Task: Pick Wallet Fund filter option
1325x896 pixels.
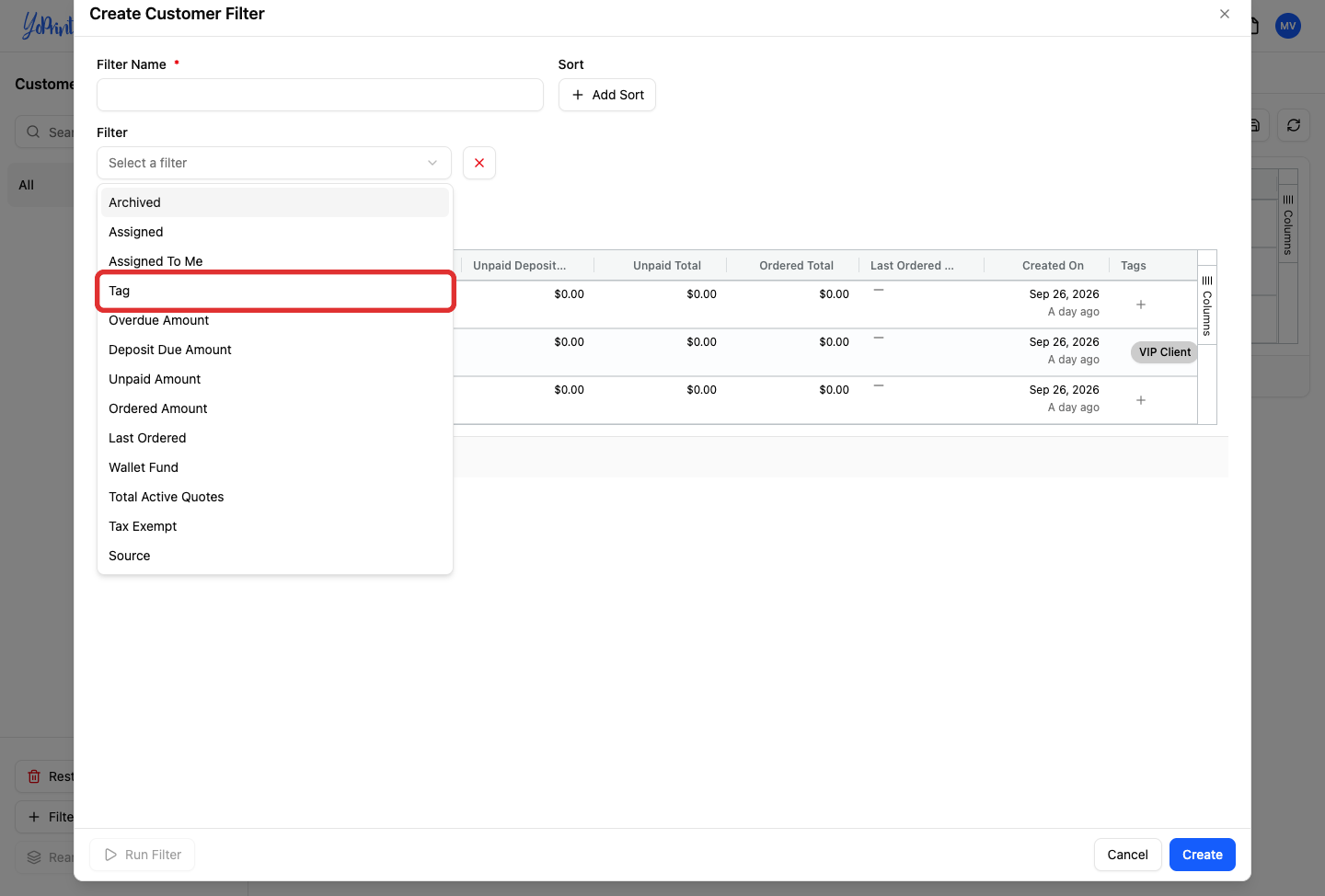Action: pos(275,467)
